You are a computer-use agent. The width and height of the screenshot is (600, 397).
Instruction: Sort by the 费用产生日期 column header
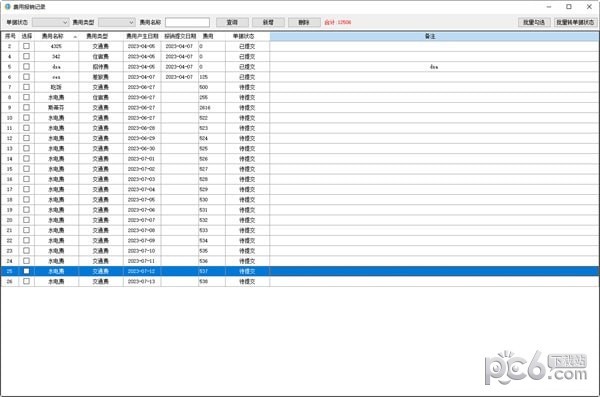pos(142,36)
